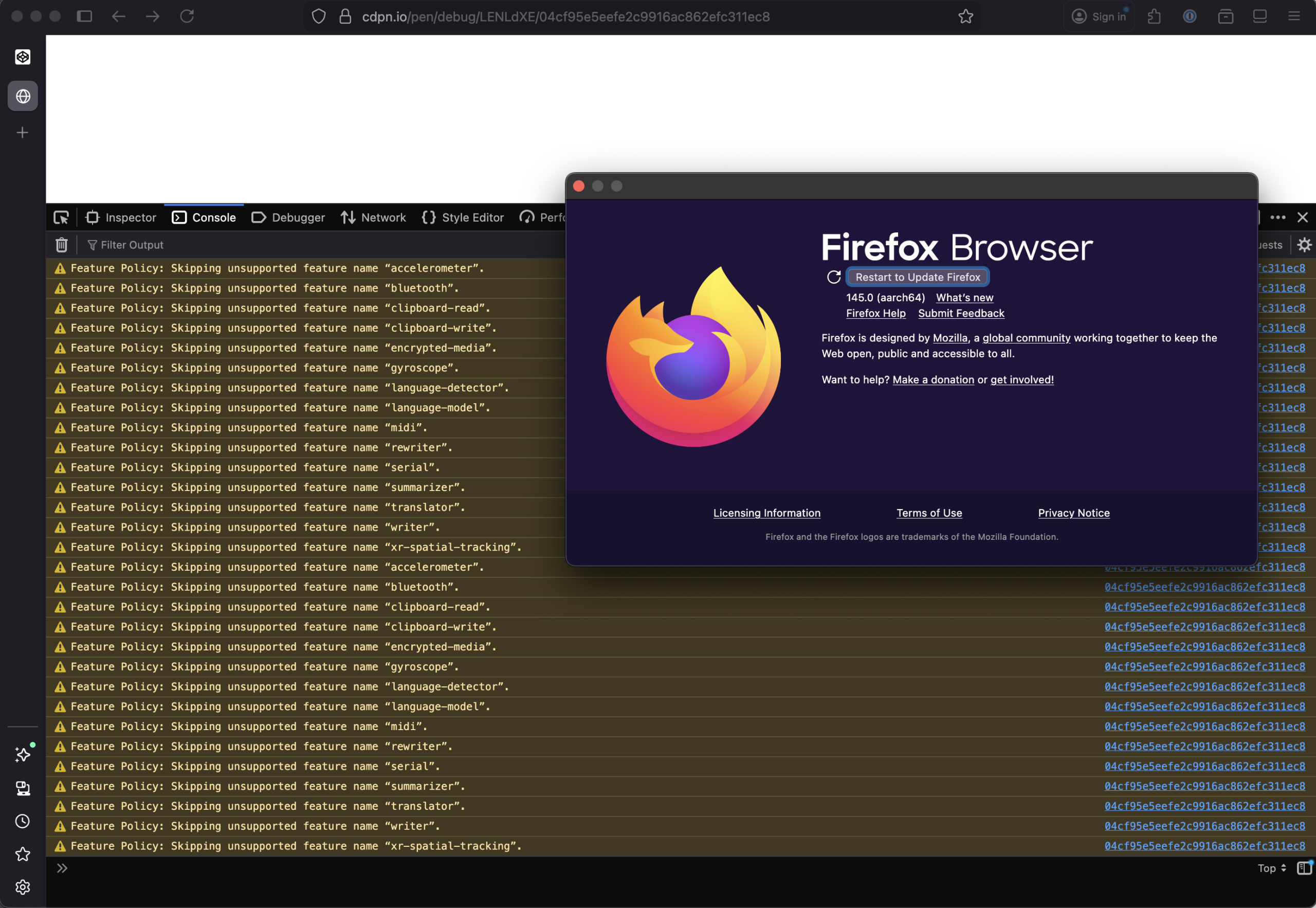Bookmark this page with star icon
The width and height of the screenshot is (1316, 908).
coord(965,16)
